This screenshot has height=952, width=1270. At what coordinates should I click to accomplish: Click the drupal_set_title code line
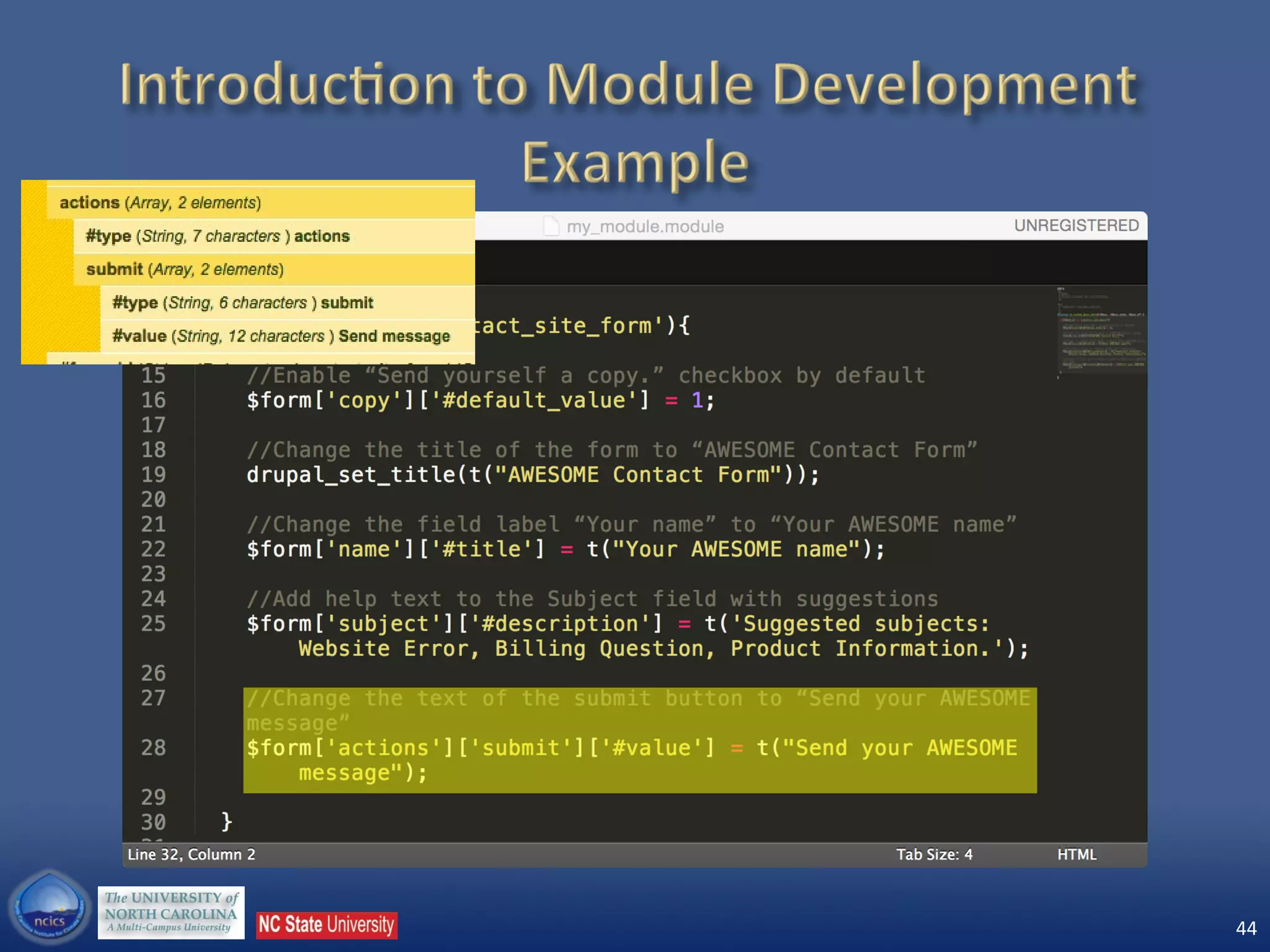click(533, 475)
